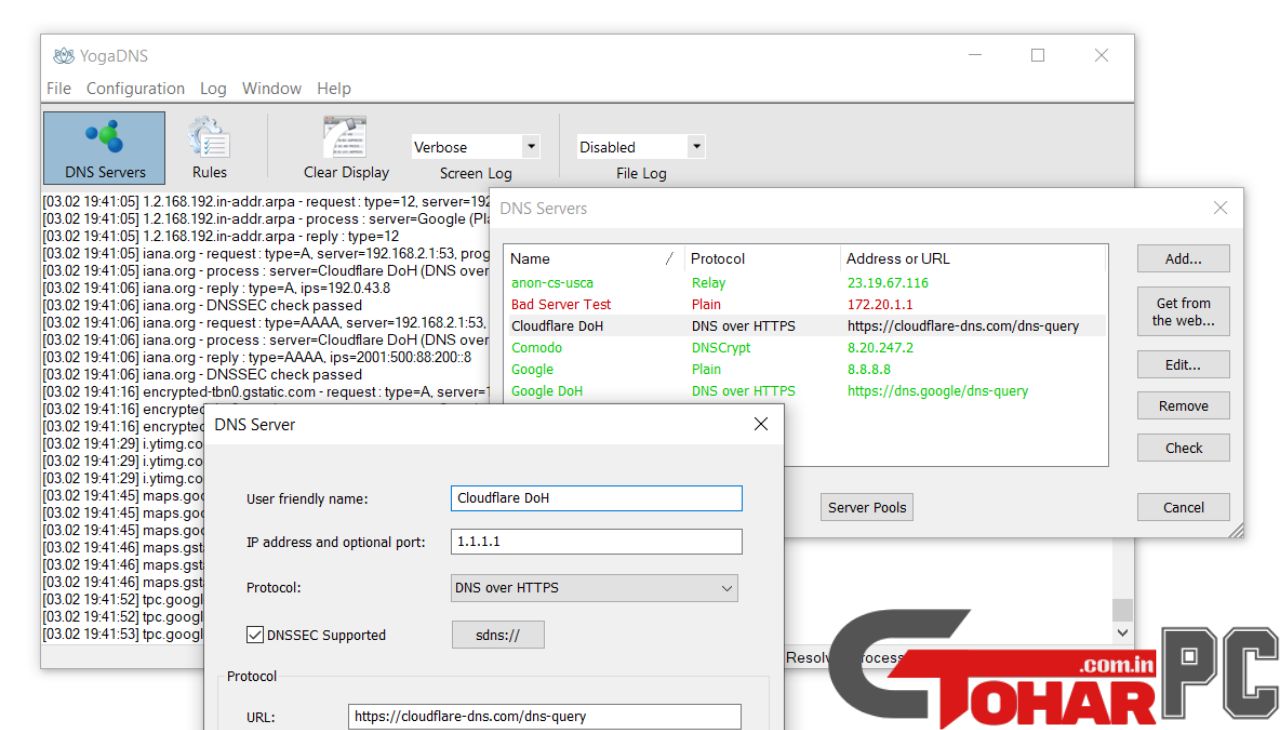
Task: Close the DNS Servers window
Action: (1220, 208)
